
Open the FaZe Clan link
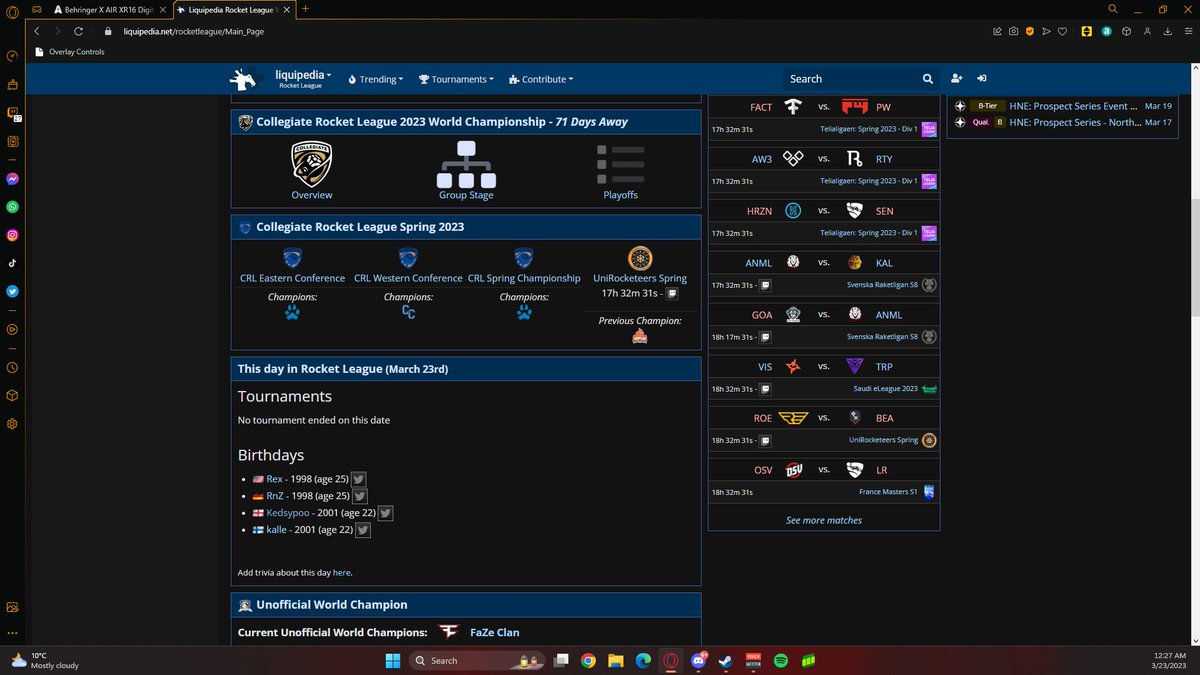click(x=494, y=632)
